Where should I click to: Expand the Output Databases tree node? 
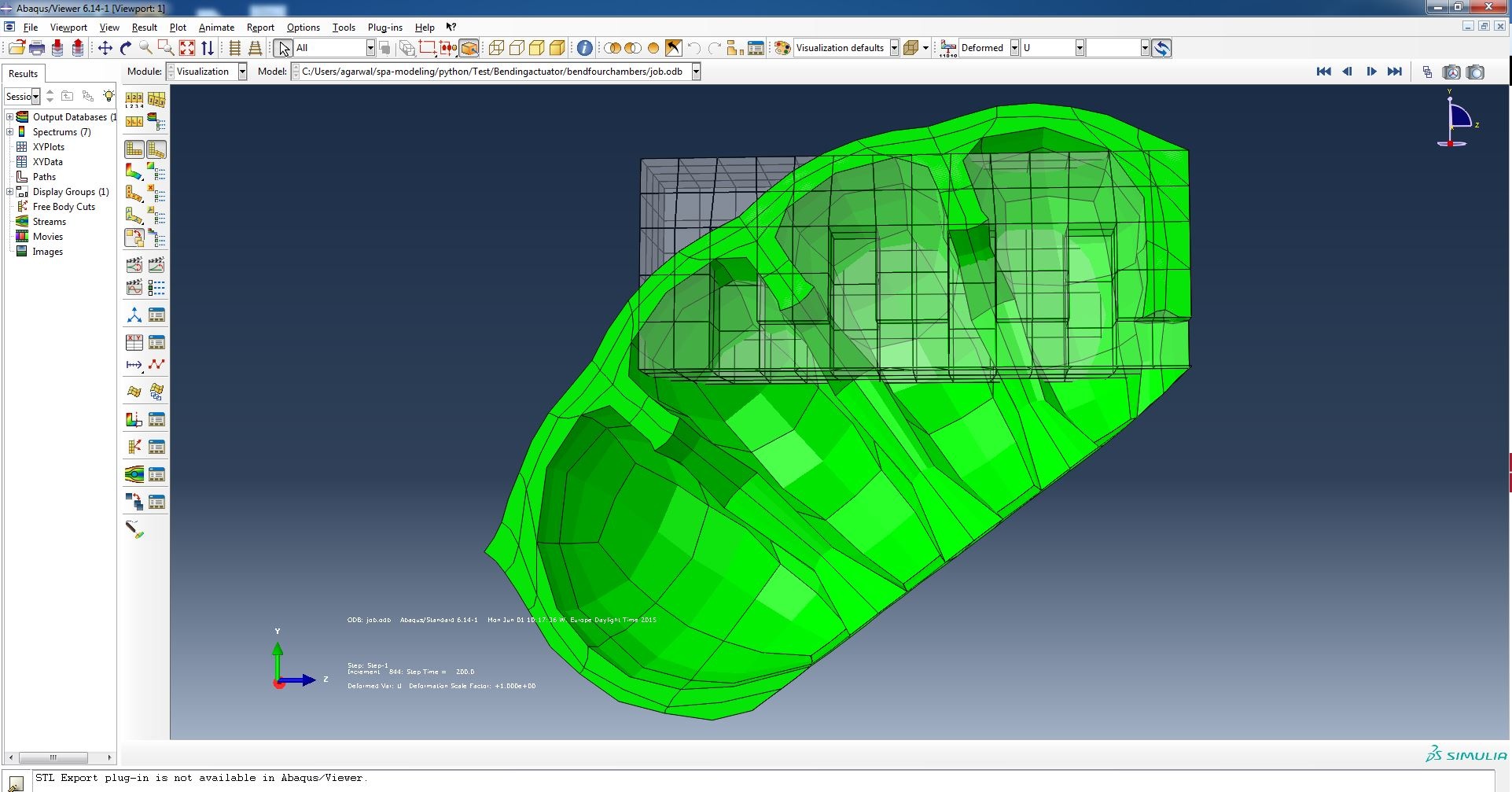pyautogui.click(x=10, y=117)
